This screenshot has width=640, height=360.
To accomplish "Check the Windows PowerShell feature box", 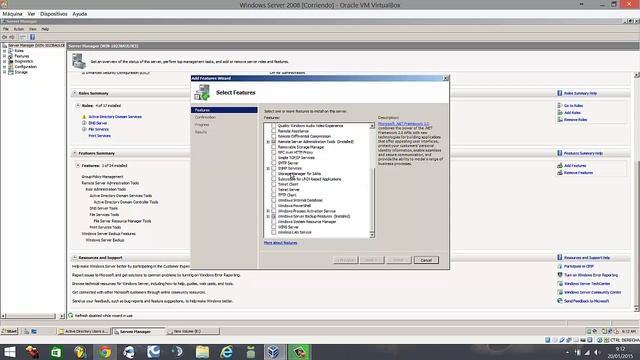I will point(274,206).
